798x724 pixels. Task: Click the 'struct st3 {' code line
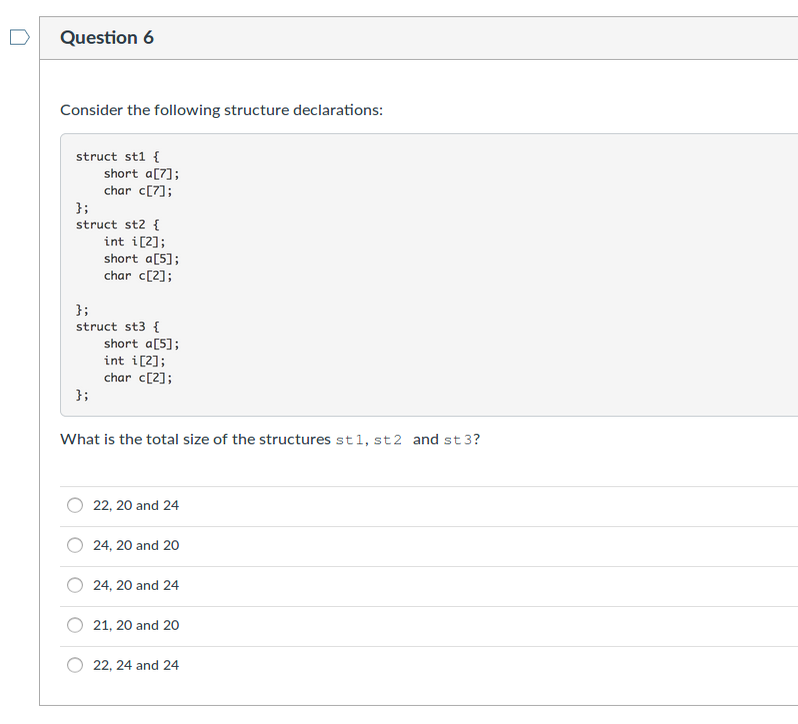coord(118,327)
